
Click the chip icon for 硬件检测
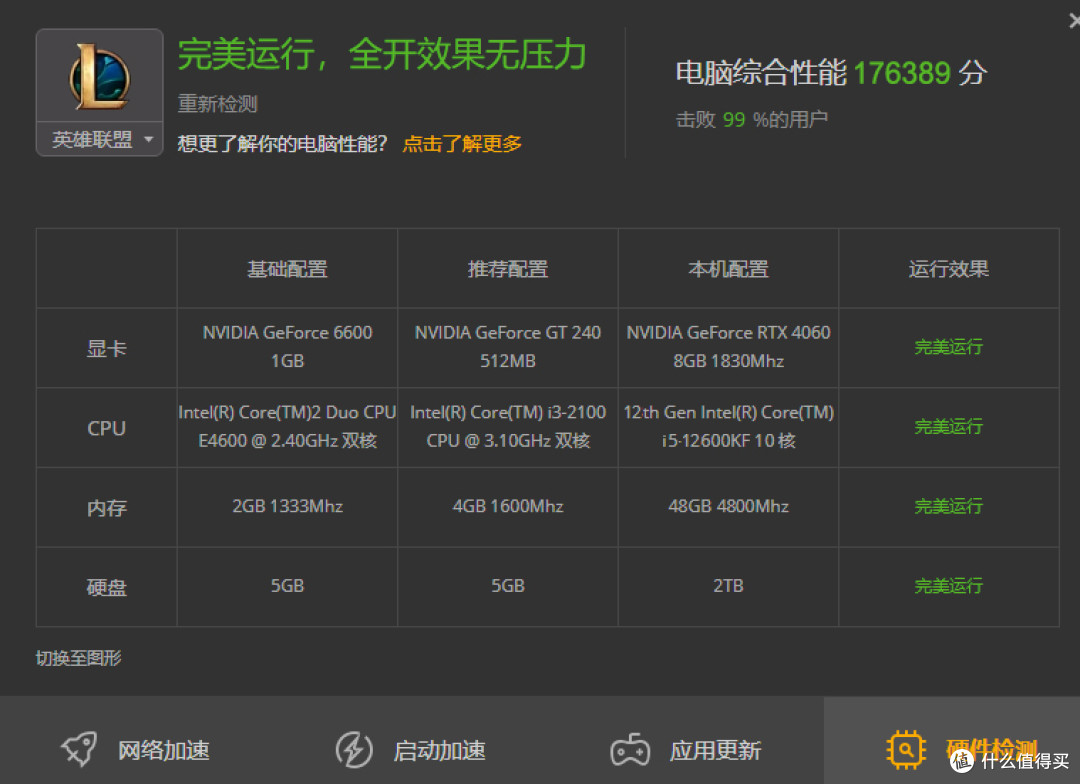(x=906, y=749)
